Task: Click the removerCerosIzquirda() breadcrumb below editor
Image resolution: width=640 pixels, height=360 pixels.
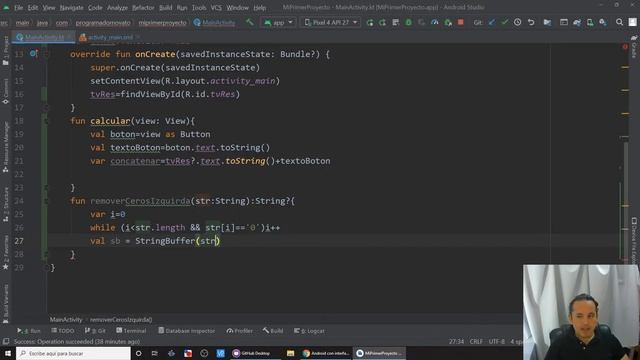Action: click(121, 320)
